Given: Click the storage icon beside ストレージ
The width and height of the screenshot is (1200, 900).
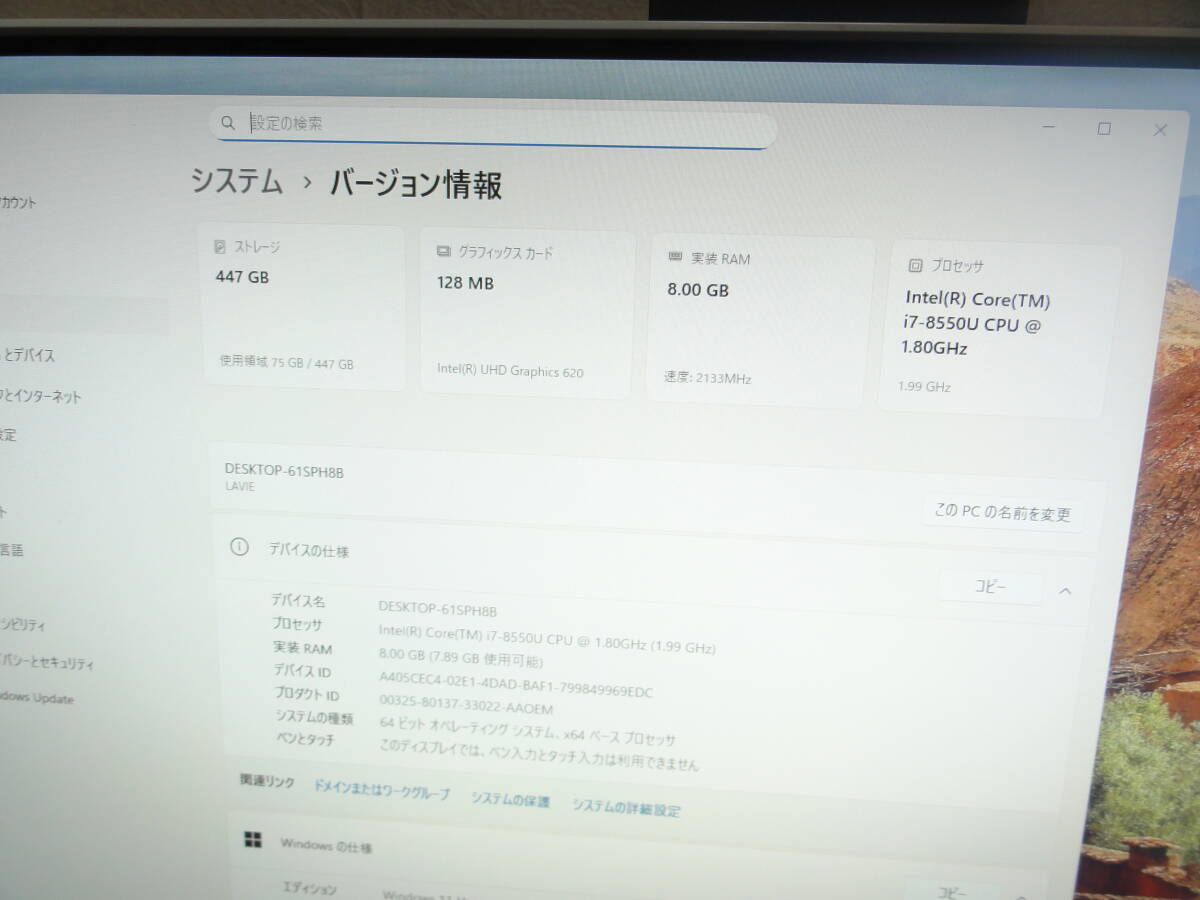Looking at the screenshot, I should [x=220, y=246].
